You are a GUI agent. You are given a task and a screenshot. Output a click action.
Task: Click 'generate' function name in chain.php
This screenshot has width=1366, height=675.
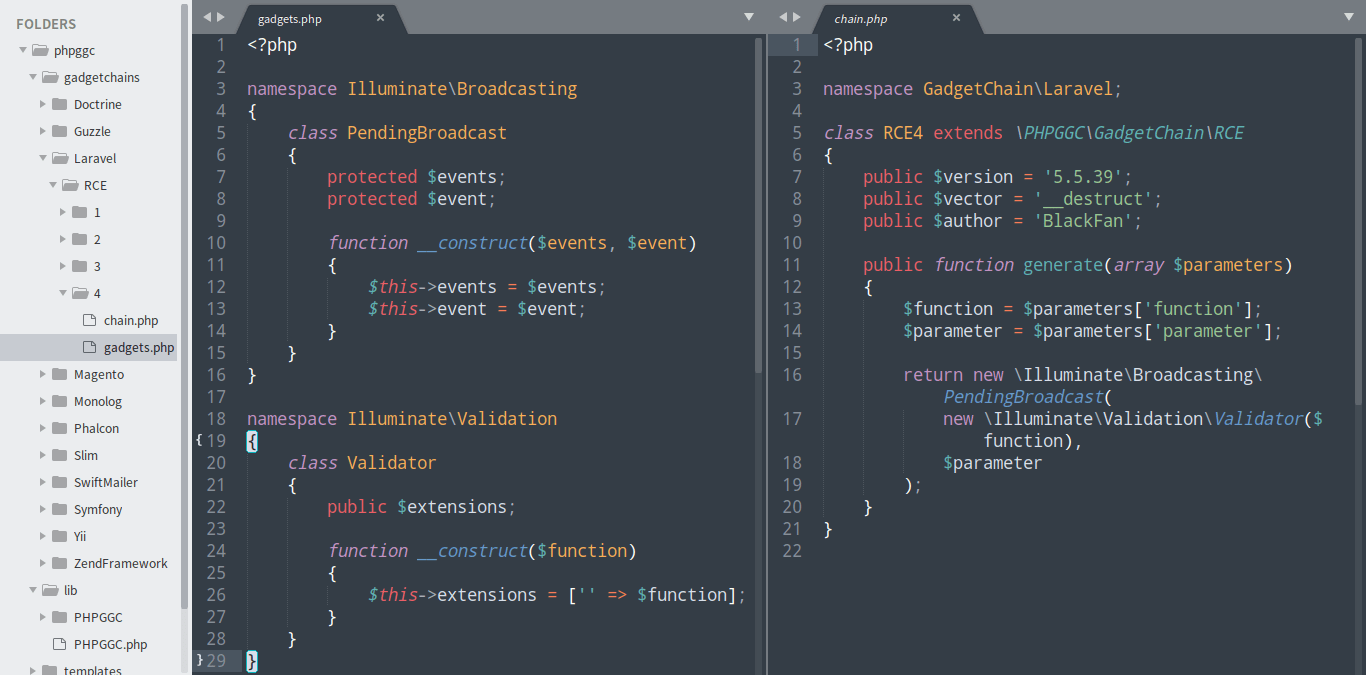tap(1063, 264)
